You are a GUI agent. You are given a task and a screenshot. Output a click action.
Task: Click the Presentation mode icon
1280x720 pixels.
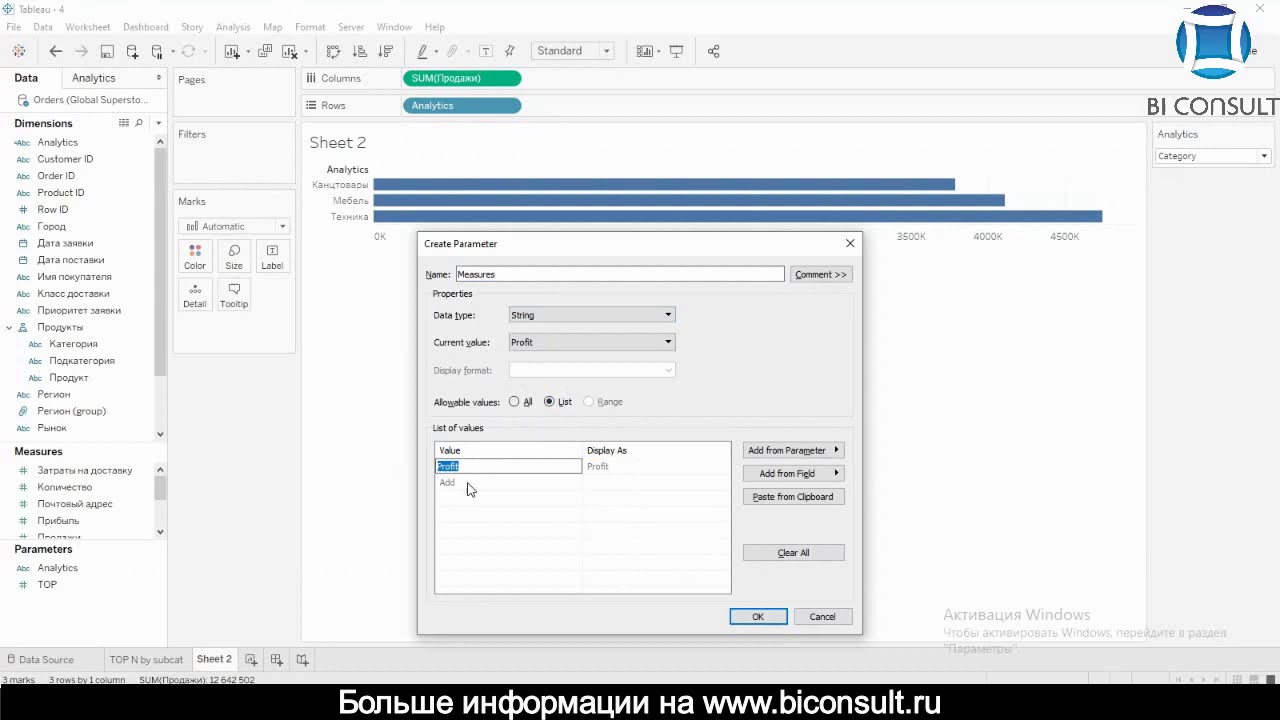point(677,51)
